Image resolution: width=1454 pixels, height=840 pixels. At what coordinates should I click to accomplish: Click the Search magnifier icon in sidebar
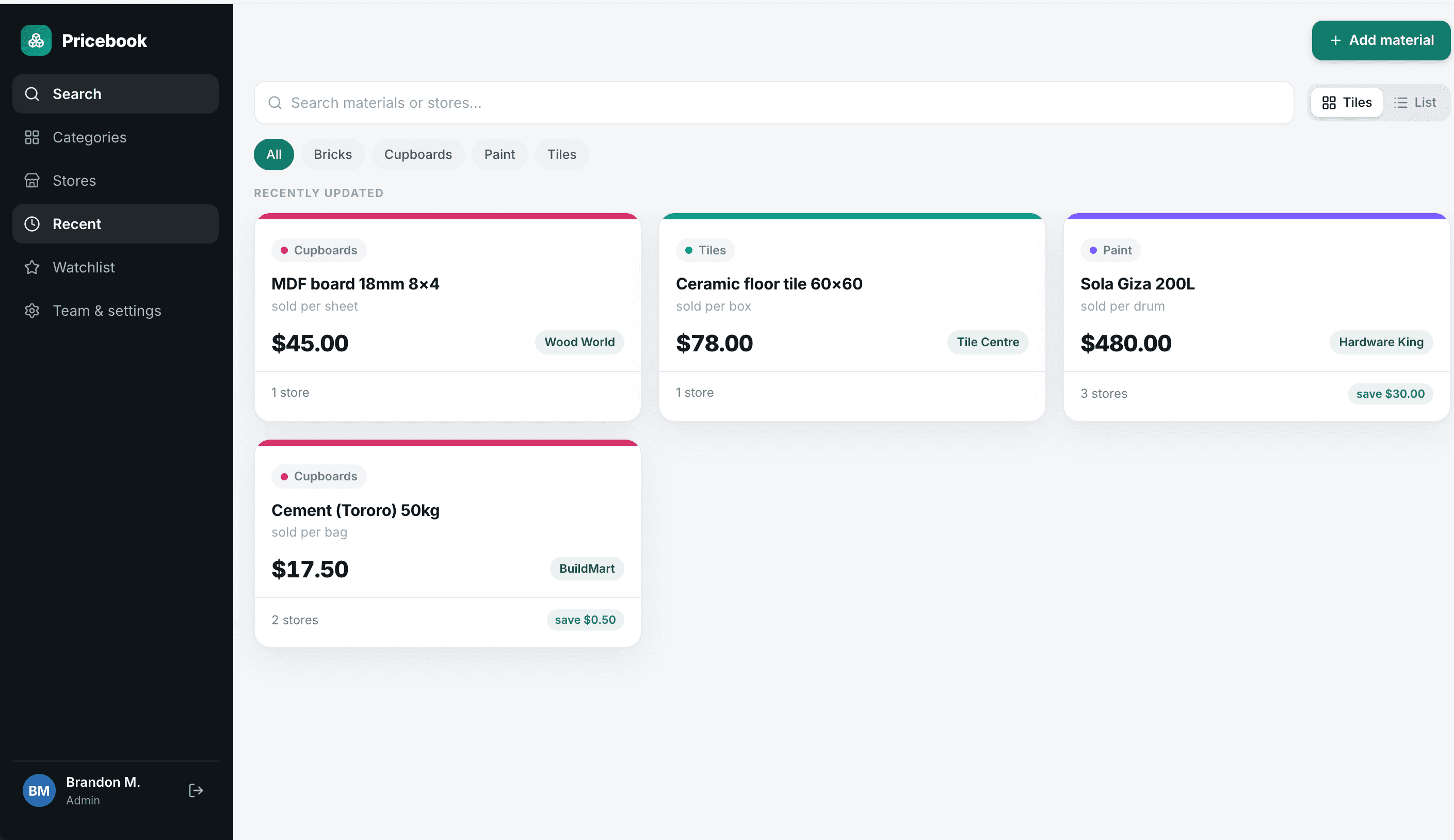(x=33, y=94)
